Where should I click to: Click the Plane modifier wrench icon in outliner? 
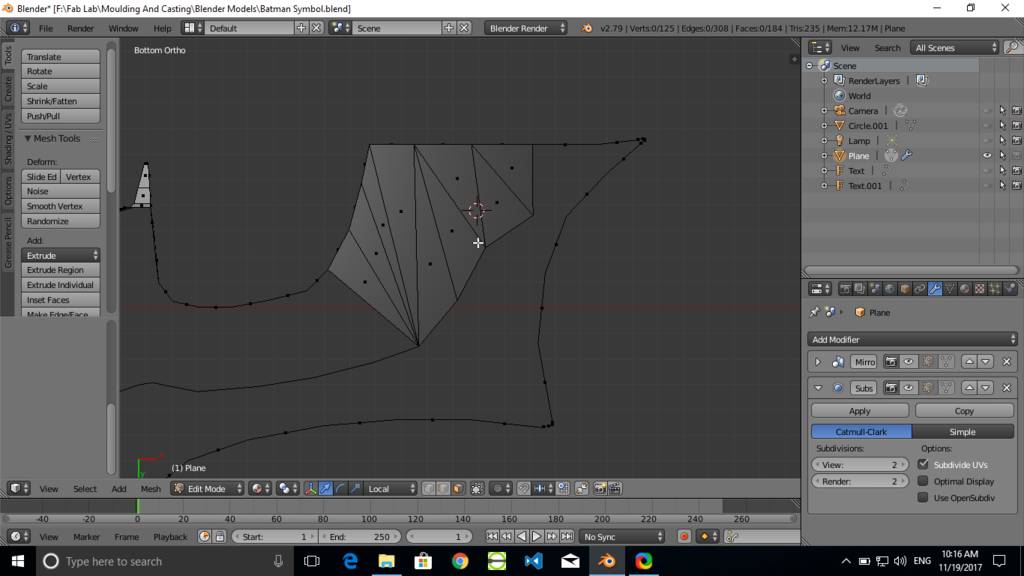(x=906, y=156)
